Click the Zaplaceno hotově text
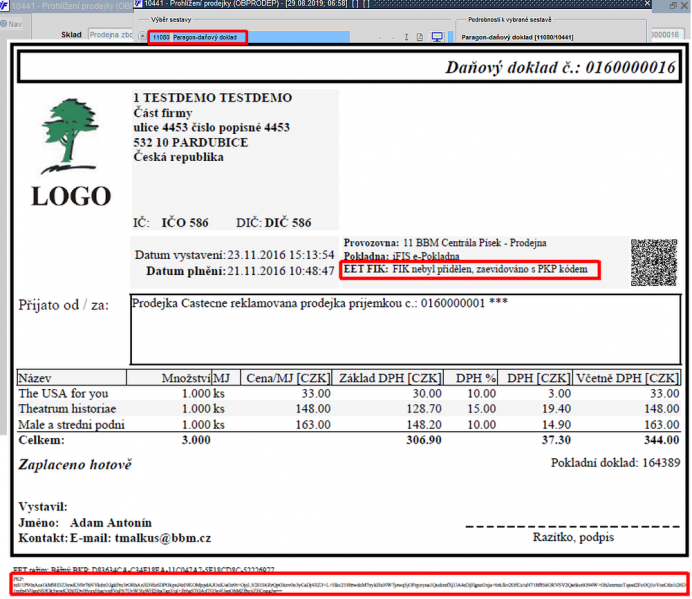692x599 pixels. (75, 464)
